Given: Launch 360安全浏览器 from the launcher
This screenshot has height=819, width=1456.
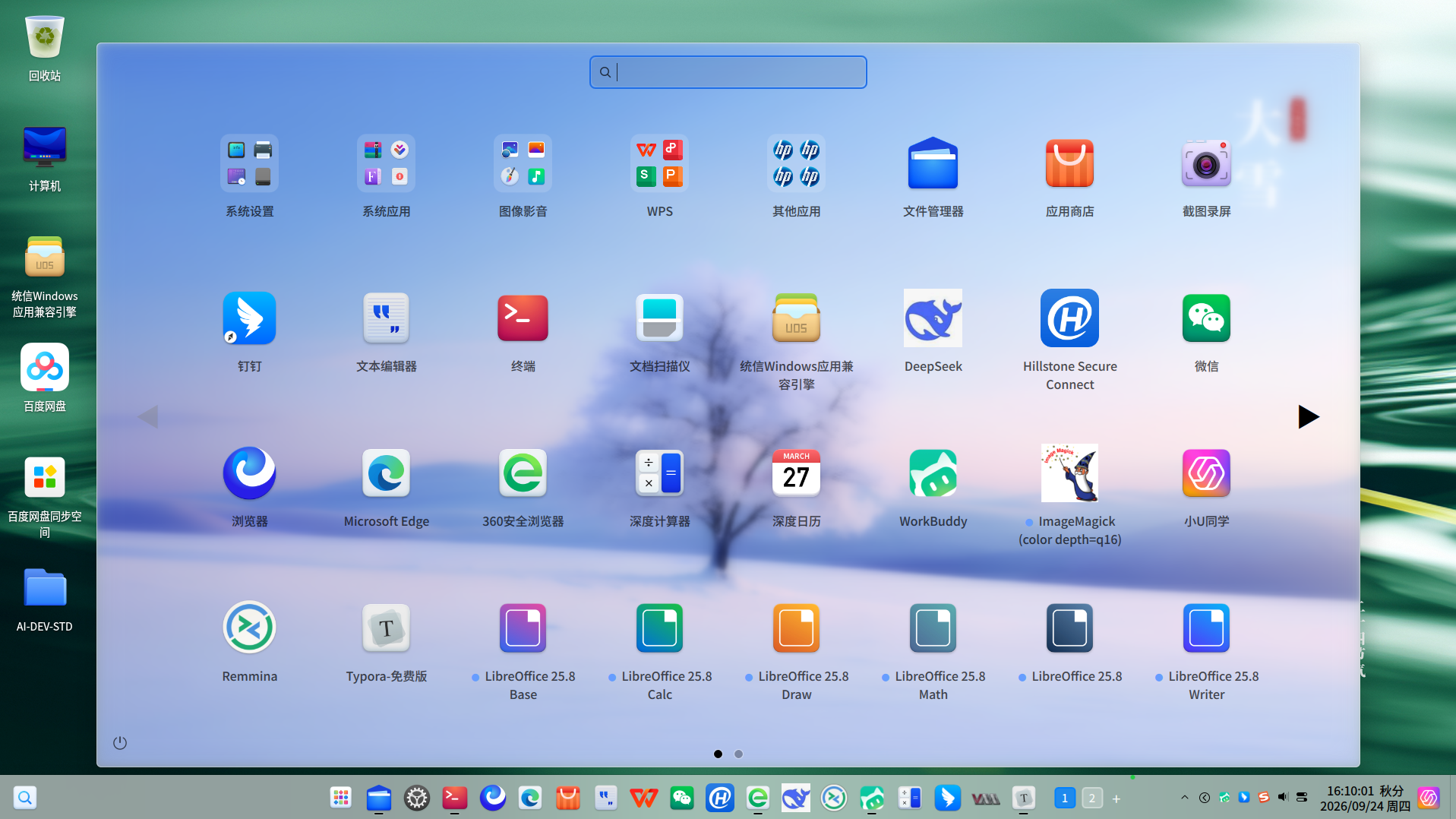Looking at the screenshot, I should (x=523, y=473).
